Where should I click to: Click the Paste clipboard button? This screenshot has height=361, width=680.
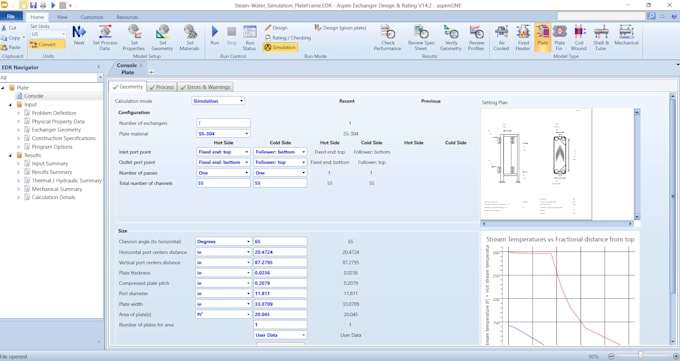coord(11,47)
